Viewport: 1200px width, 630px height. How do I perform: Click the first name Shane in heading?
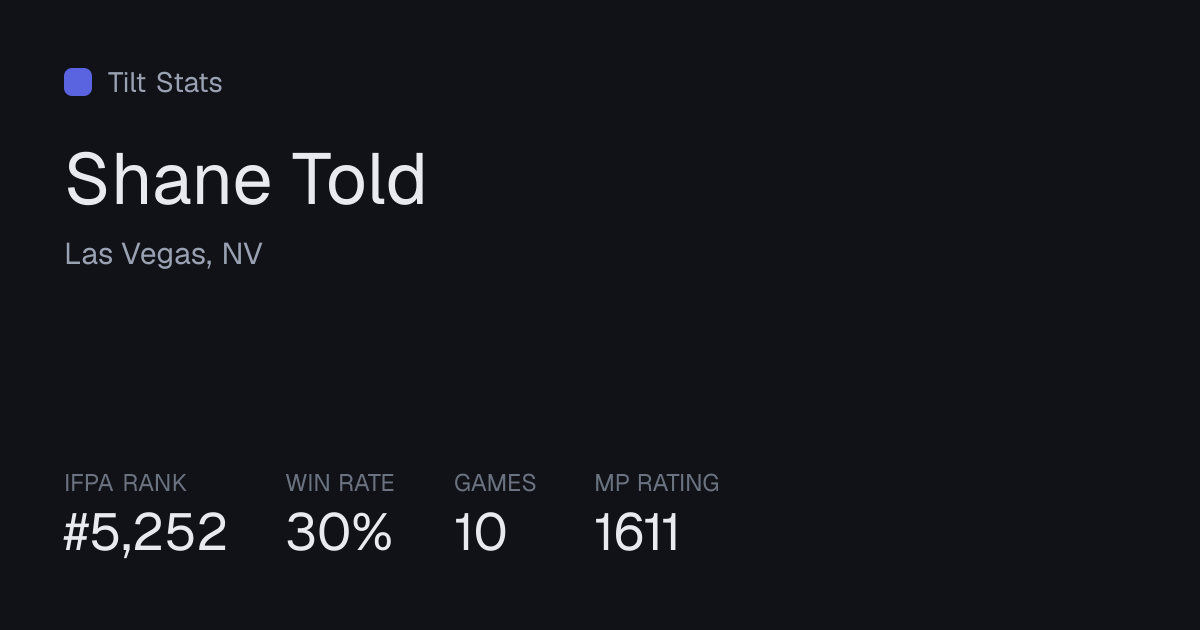click(168, 180)
